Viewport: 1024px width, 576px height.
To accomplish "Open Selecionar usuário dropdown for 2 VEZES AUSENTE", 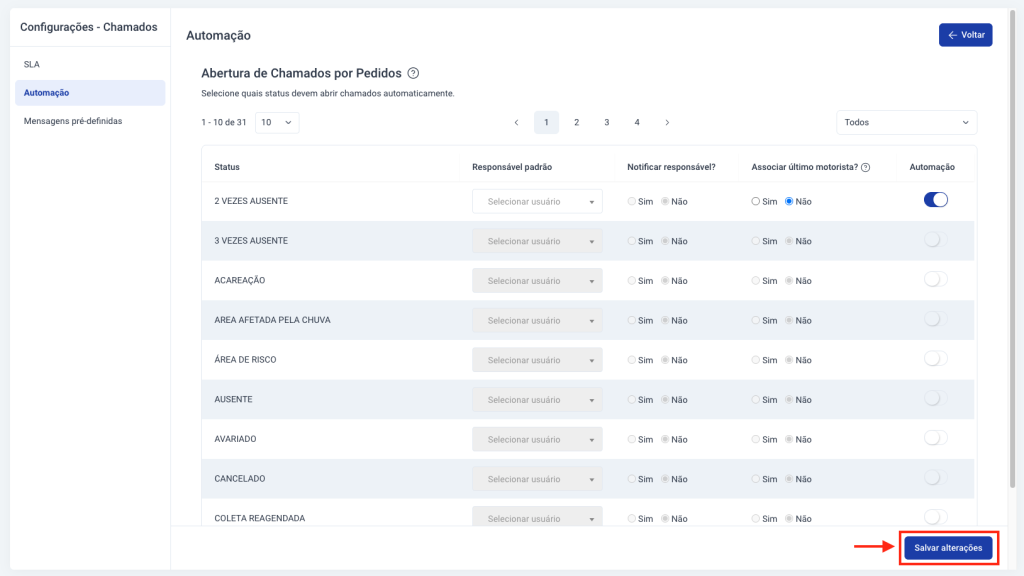I will (x=537, y=201).
